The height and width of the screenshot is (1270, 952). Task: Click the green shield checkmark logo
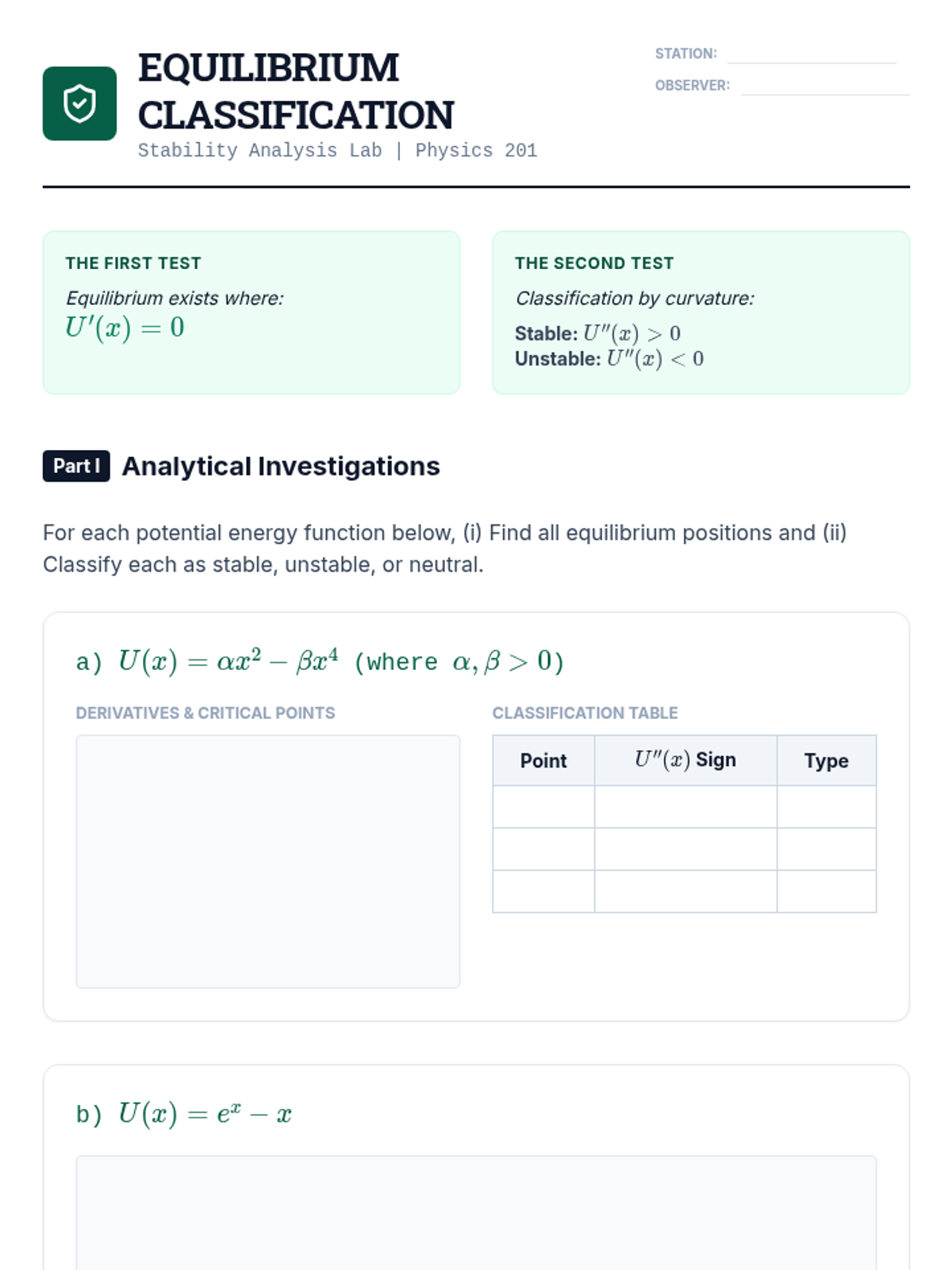[x=79, y=103]
